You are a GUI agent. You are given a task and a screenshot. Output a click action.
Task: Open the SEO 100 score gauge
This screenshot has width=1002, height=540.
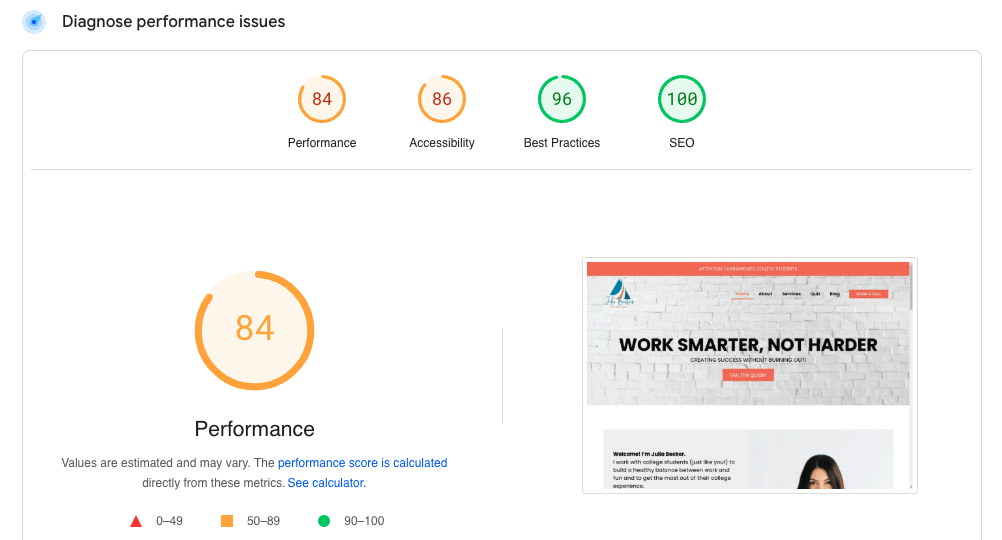click(682, 99)
